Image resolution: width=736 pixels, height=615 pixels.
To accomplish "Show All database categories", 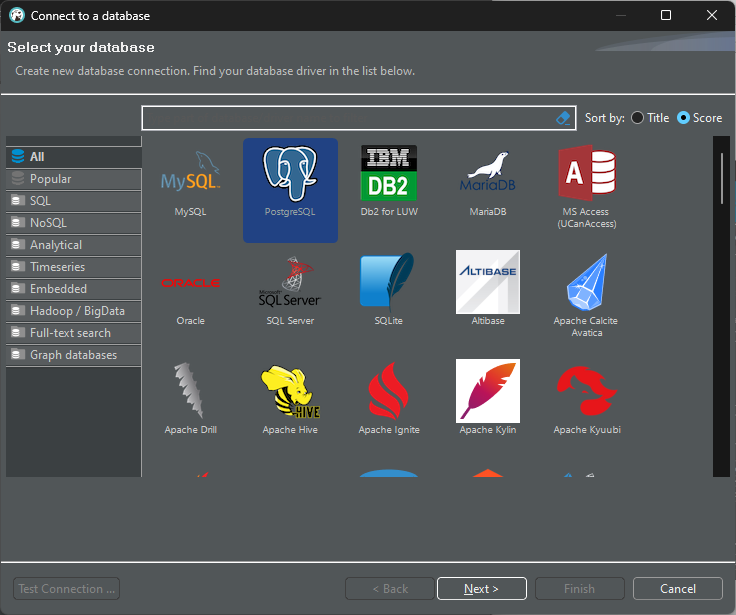I will [x=74, y=157].
